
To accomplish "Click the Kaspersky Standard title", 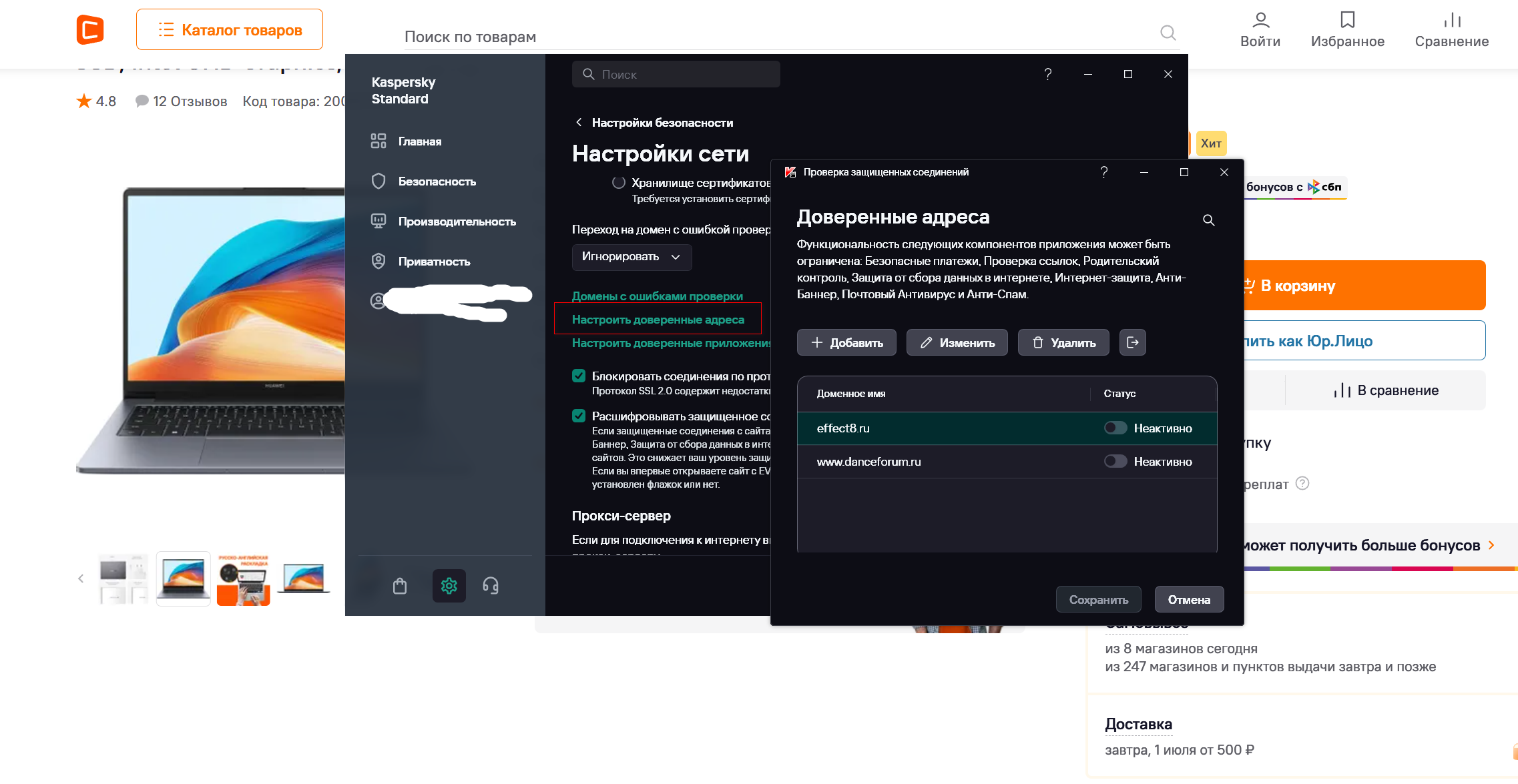I will (403, 90).
